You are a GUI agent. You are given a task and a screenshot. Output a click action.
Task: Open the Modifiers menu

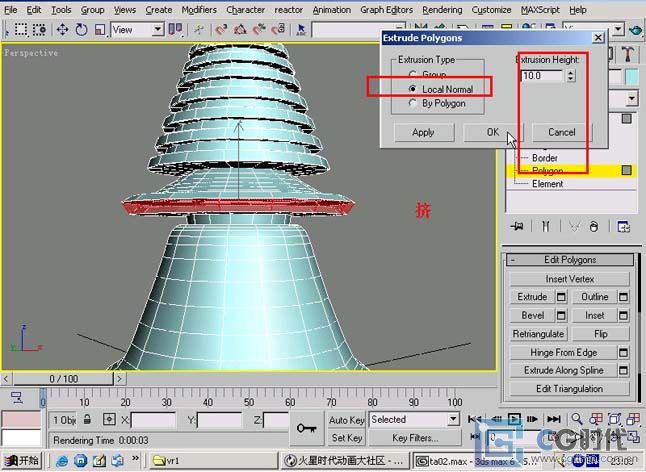click(199, 9)
